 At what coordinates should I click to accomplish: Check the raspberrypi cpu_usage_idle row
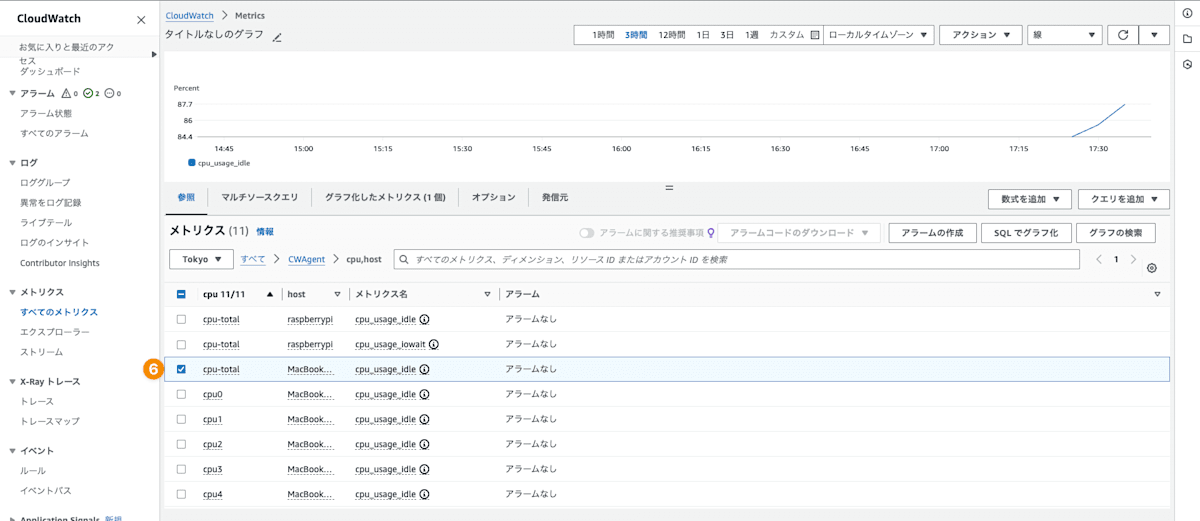pyautogui.click(x=181, y=319)
